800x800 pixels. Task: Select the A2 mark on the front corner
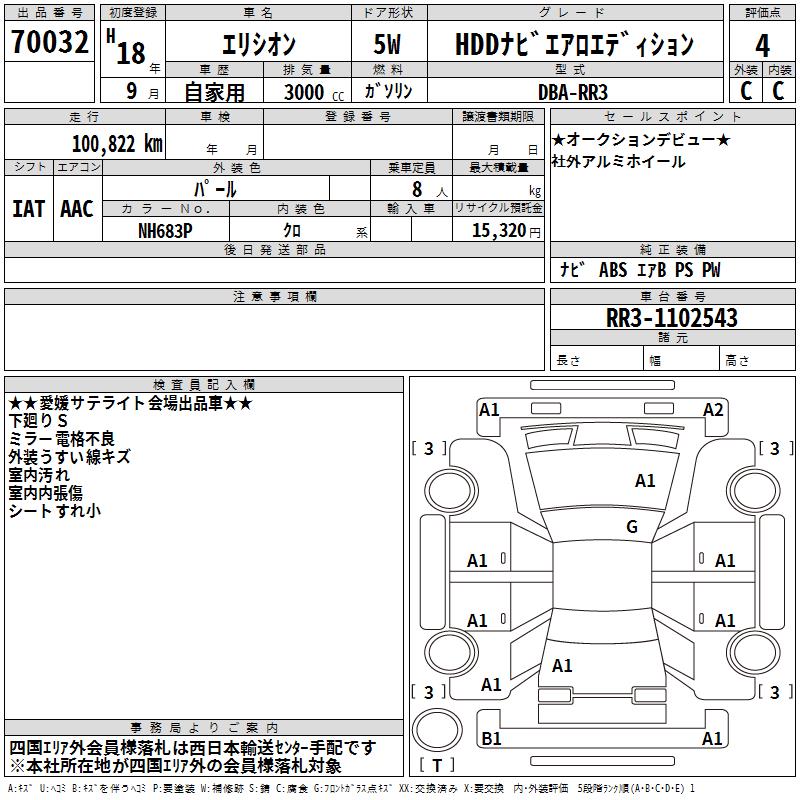[713, 410]
